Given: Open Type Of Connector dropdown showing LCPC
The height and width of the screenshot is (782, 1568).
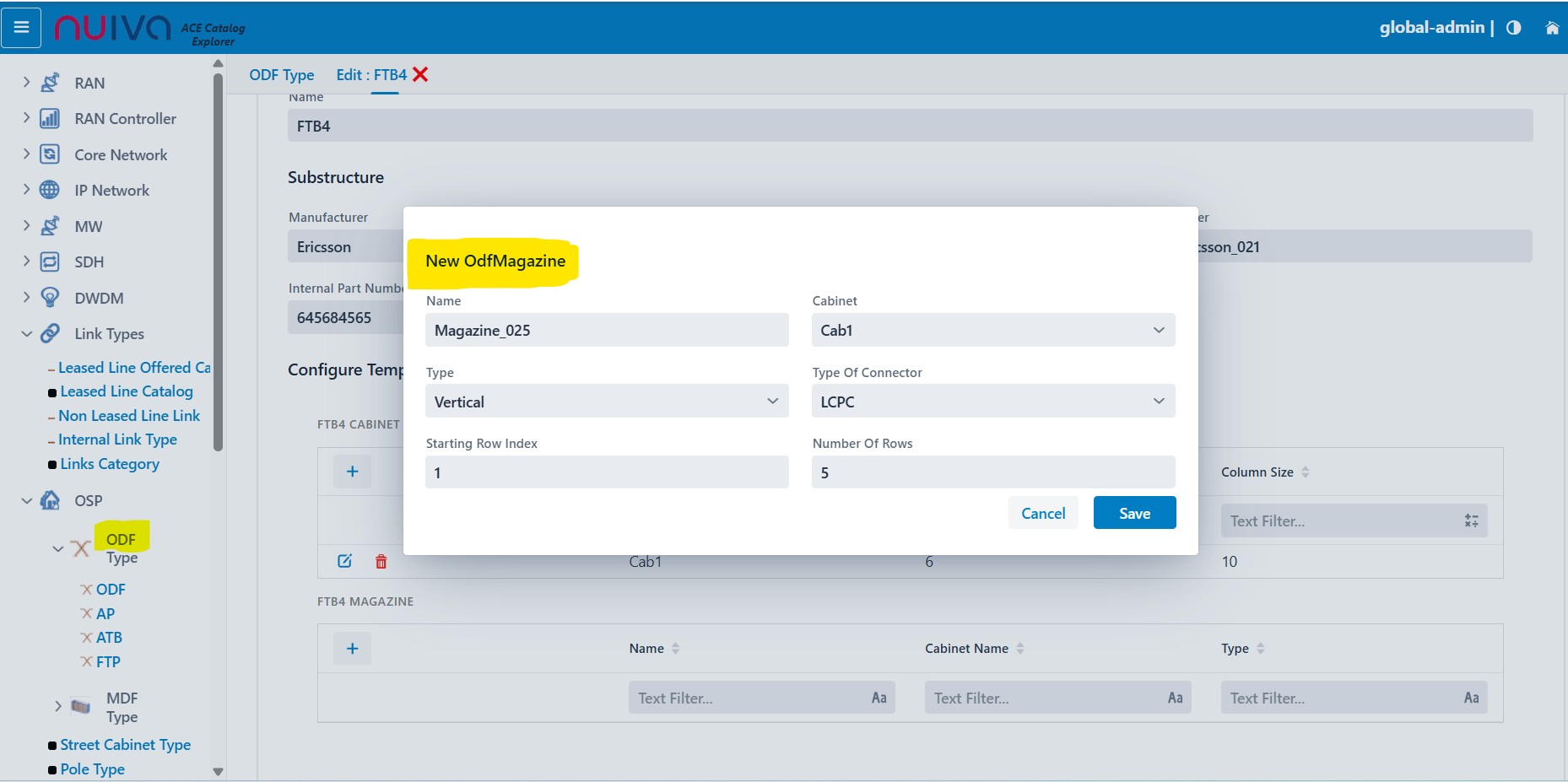Looking at the screenshot, I should [992, 402].
